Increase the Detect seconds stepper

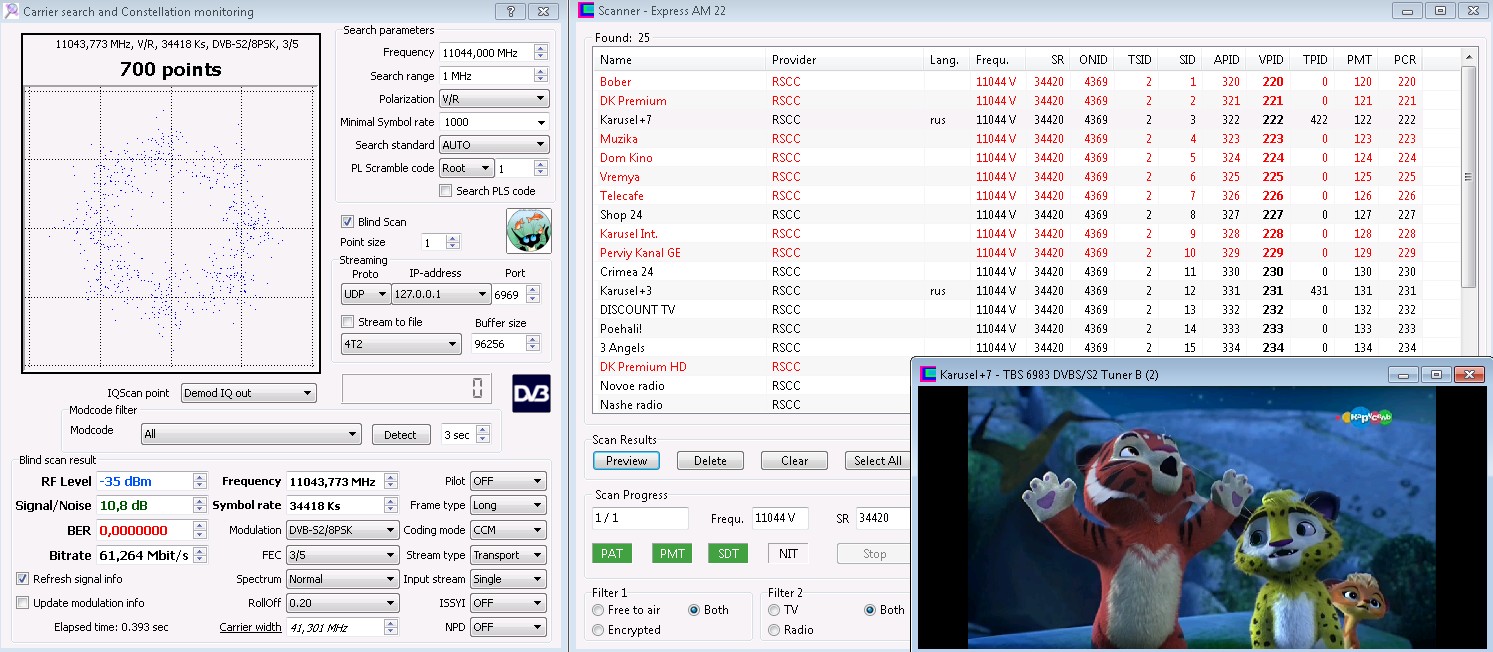pos(484,430)
